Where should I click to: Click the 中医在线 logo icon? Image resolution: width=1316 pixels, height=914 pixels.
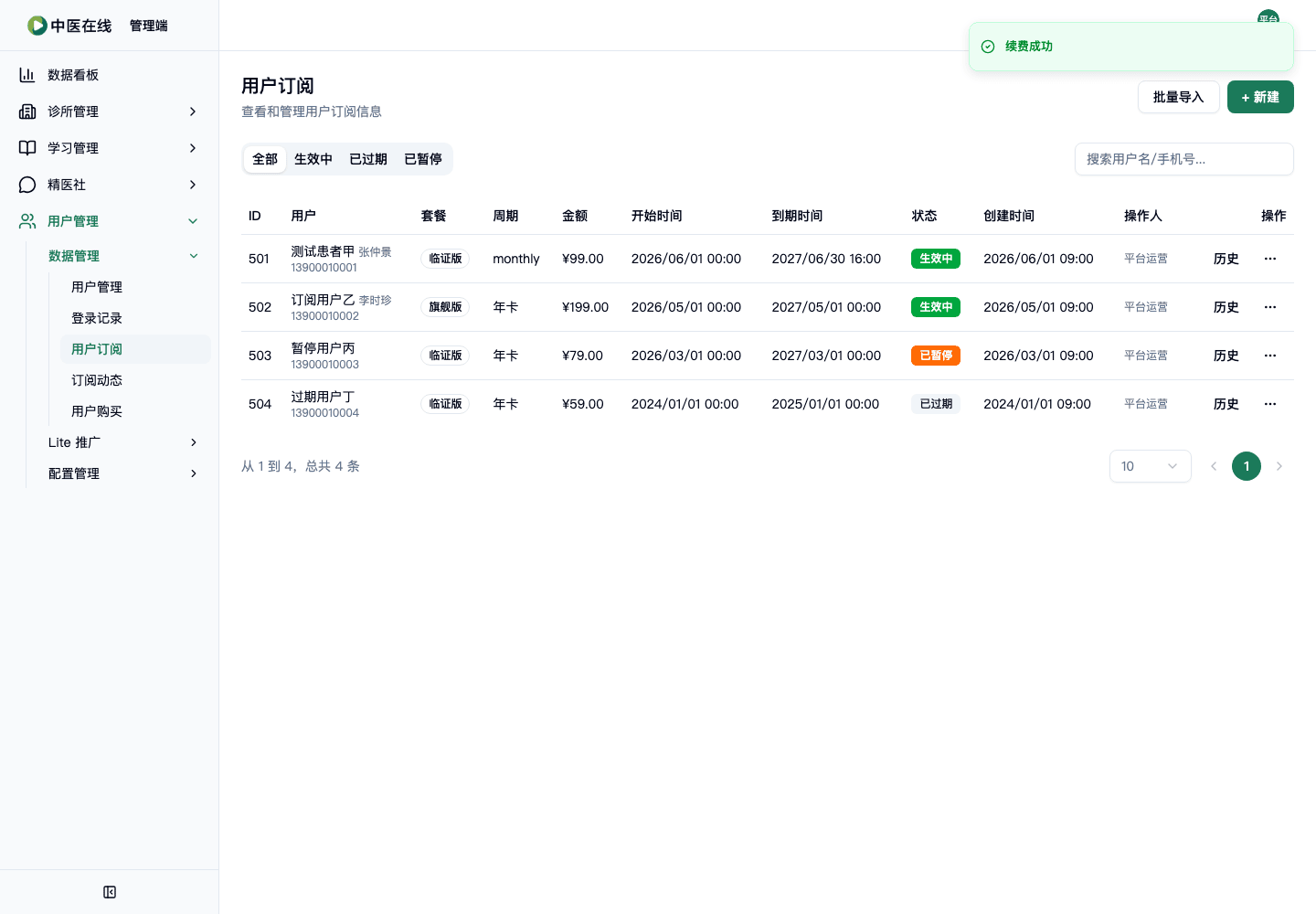pyautogui.click(x=37, y=26)
